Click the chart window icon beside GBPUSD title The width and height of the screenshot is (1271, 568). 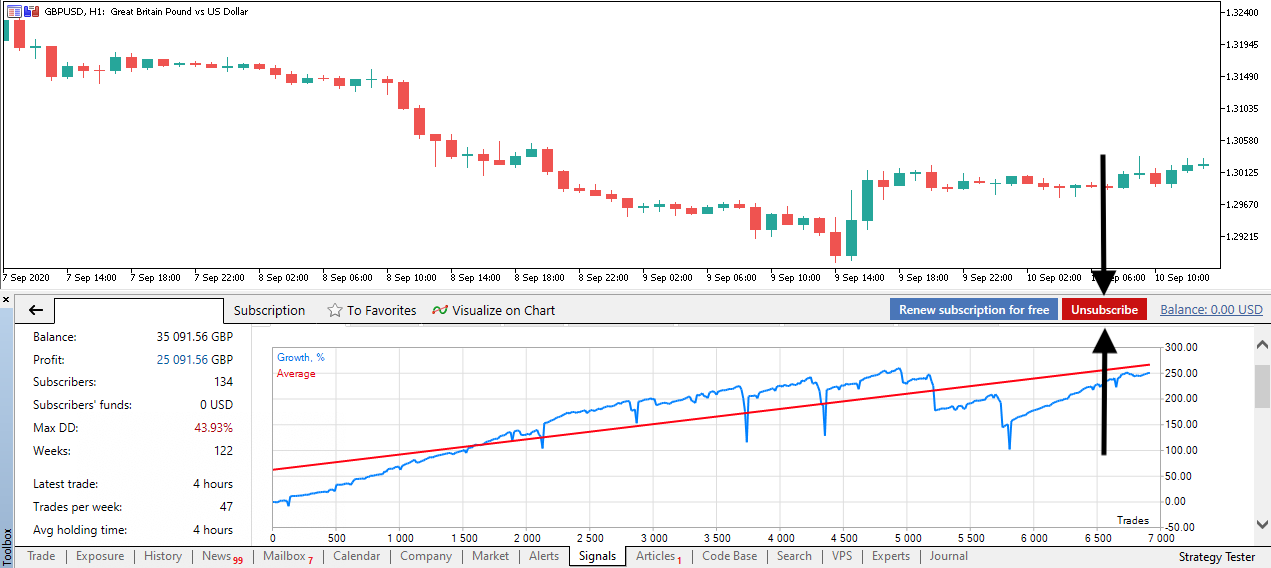pos(14,11)
